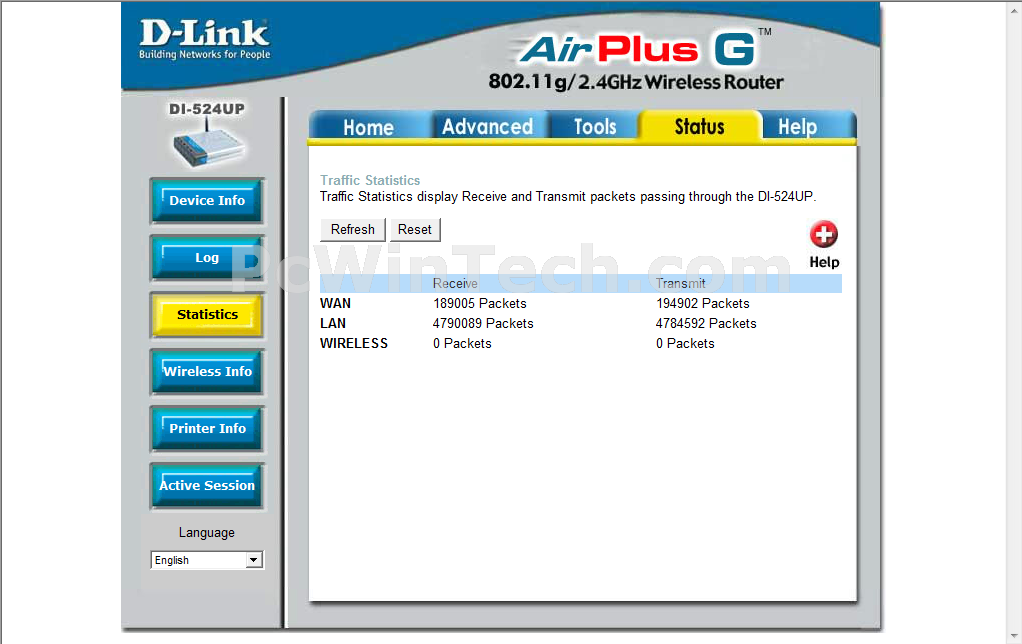Click the AirPlus G product logo
1022x644 pixels.
(639, 50)
